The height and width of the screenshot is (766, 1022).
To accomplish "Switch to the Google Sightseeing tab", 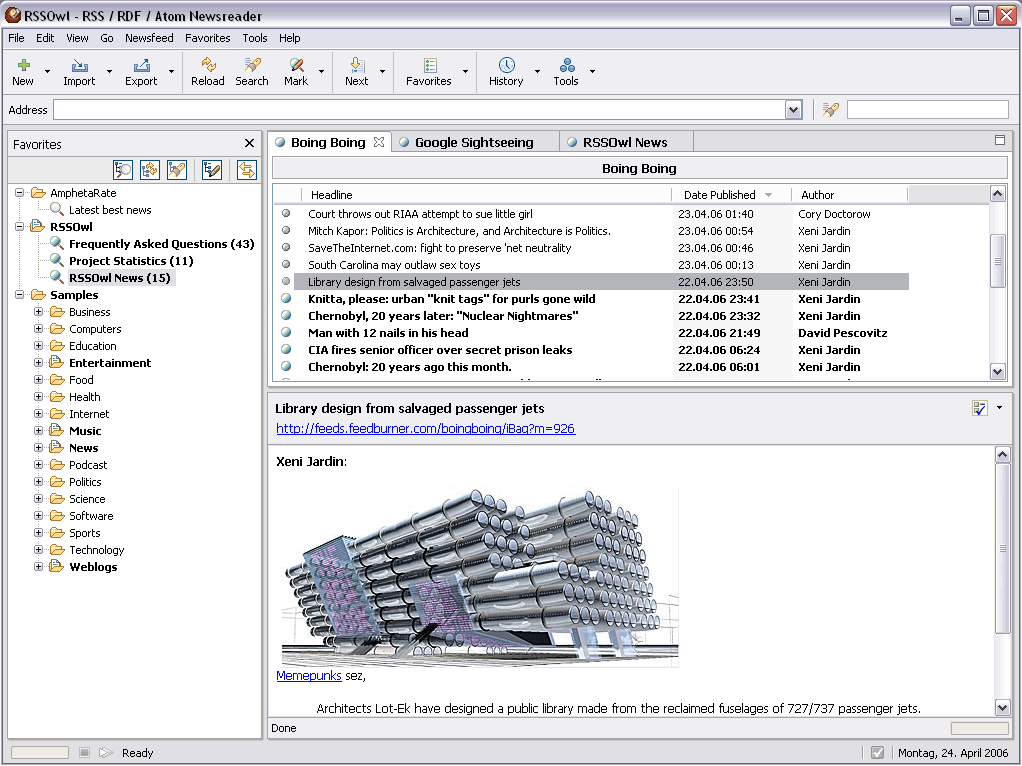I will 473,142.
